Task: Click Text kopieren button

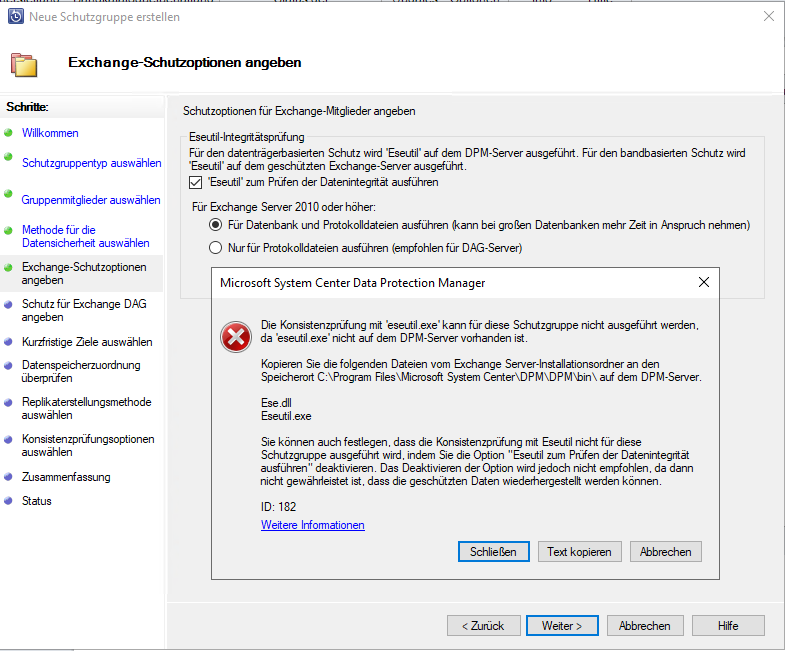Action: click(x=579, y=552)
